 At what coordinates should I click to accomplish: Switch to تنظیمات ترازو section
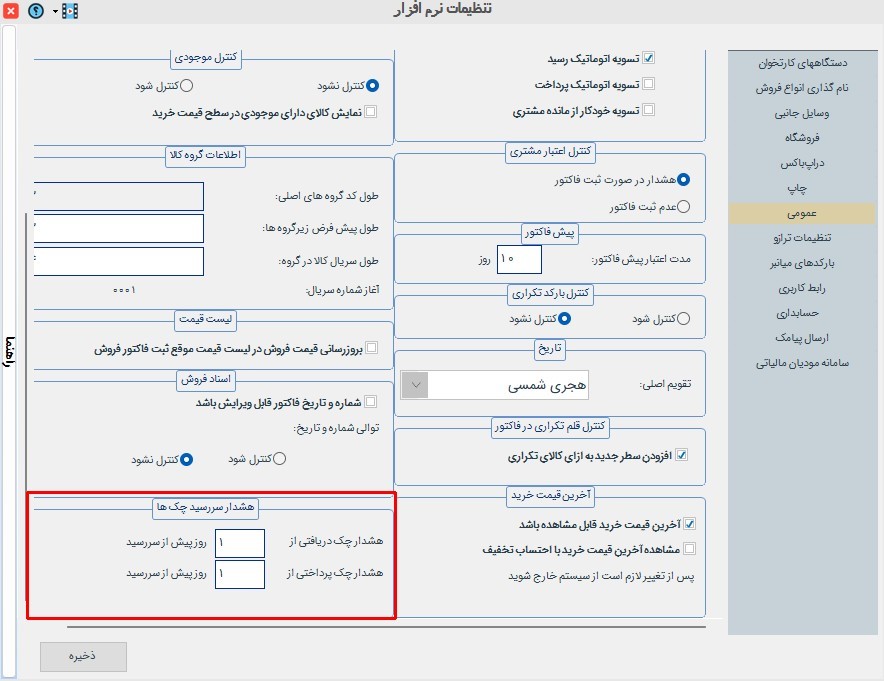point(801,238)
